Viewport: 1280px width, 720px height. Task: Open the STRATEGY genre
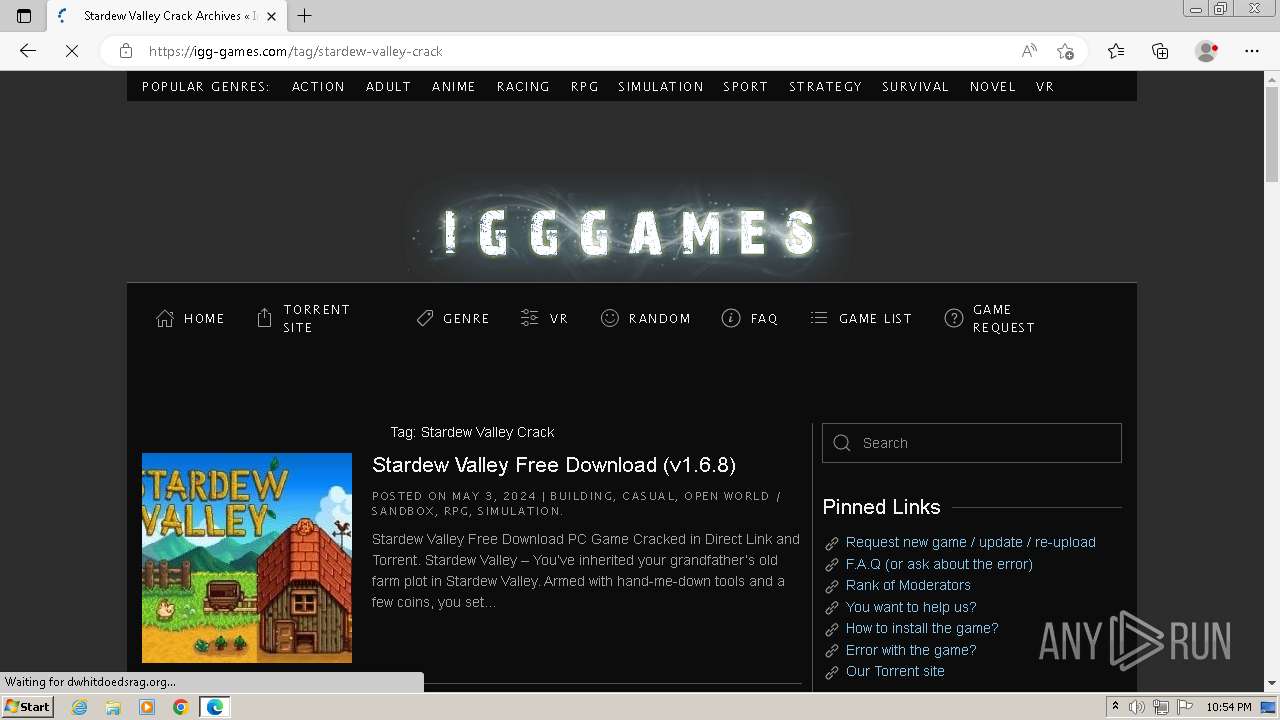[825, 87]
